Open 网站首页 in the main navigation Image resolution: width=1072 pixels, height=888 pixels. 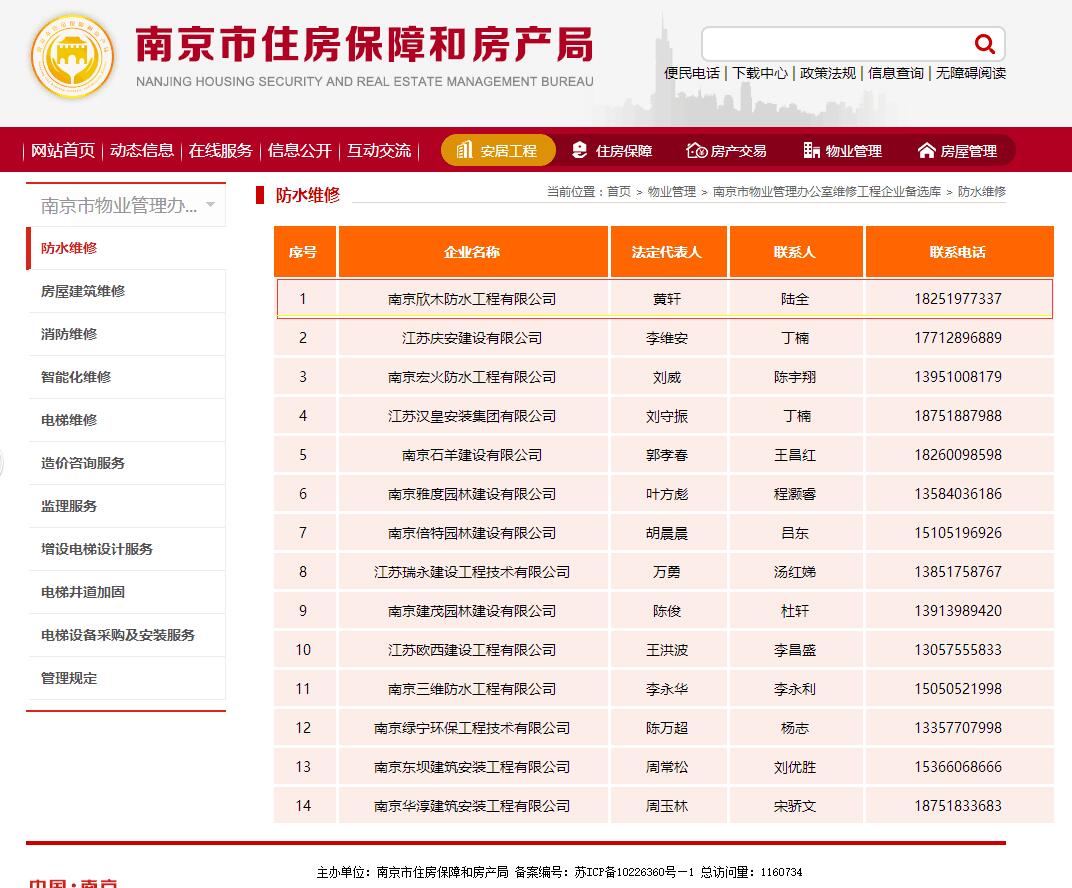(x=63, y=150)
